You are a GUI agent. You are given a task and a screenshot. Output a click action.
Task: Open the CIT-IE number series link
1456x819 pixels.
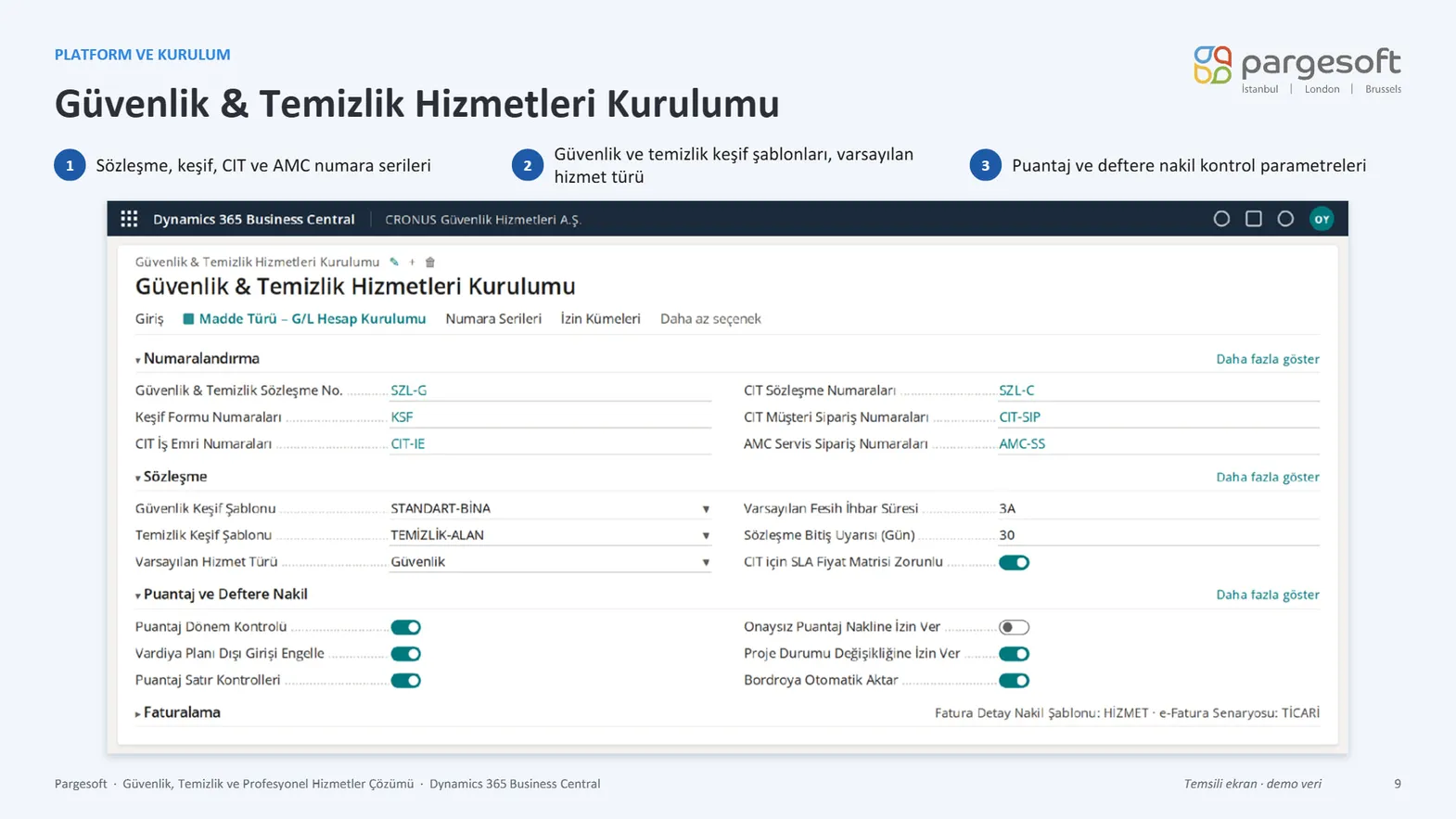tap(408, 444)
